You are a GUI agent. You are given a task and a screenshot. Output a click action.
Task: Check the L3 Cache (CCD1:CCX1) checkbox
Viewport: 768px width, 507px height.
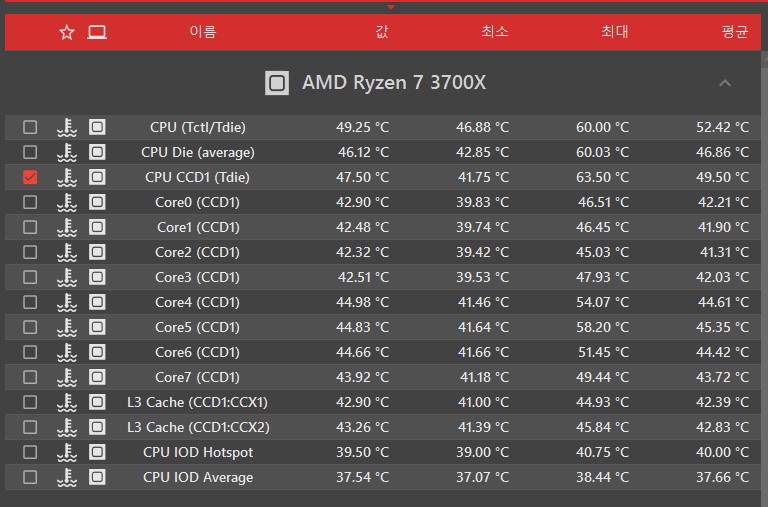pos(30,402)
